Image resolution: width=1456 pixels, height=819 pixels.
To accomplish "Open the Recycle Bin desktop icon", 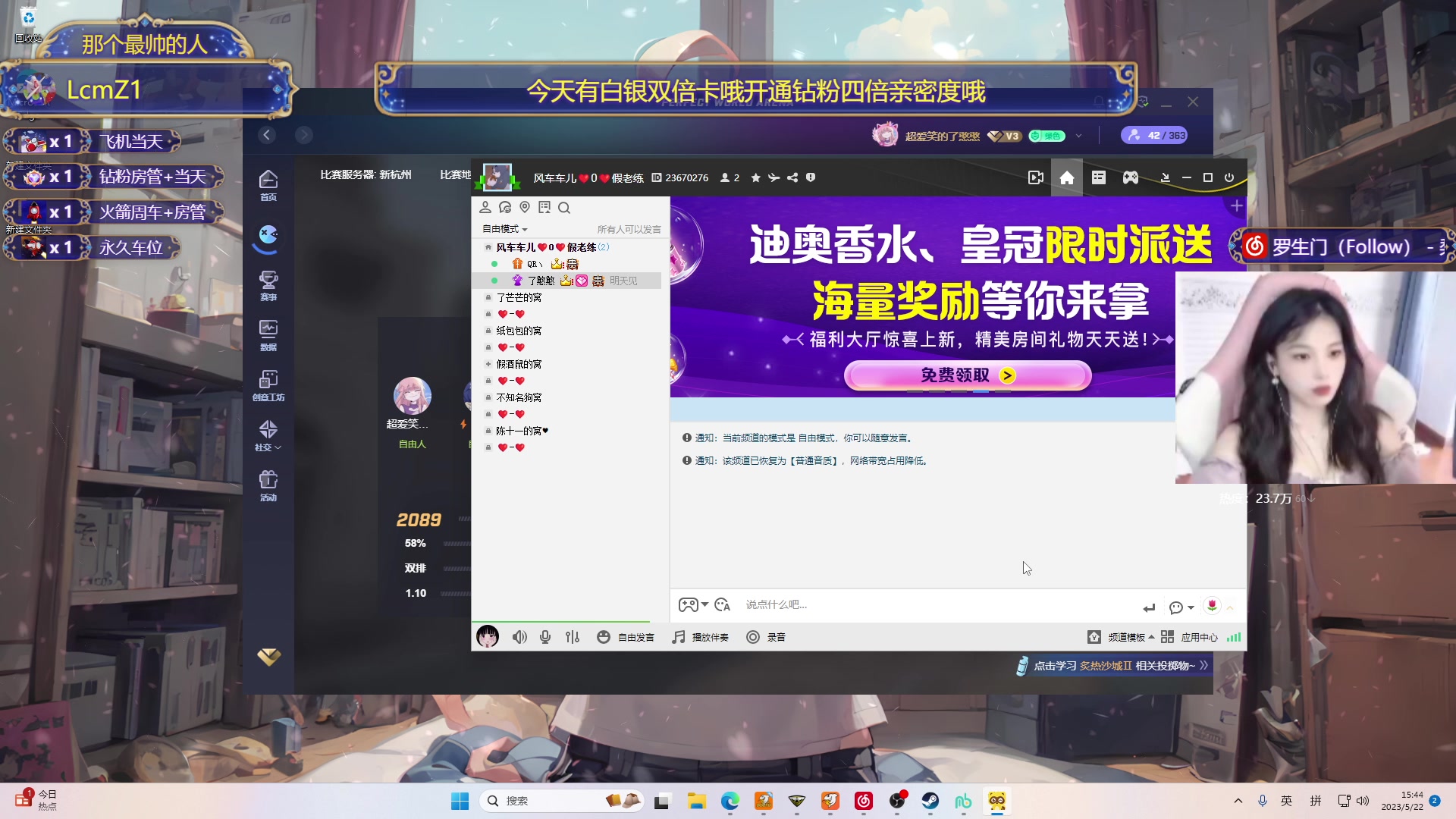I will coord(28,24).
